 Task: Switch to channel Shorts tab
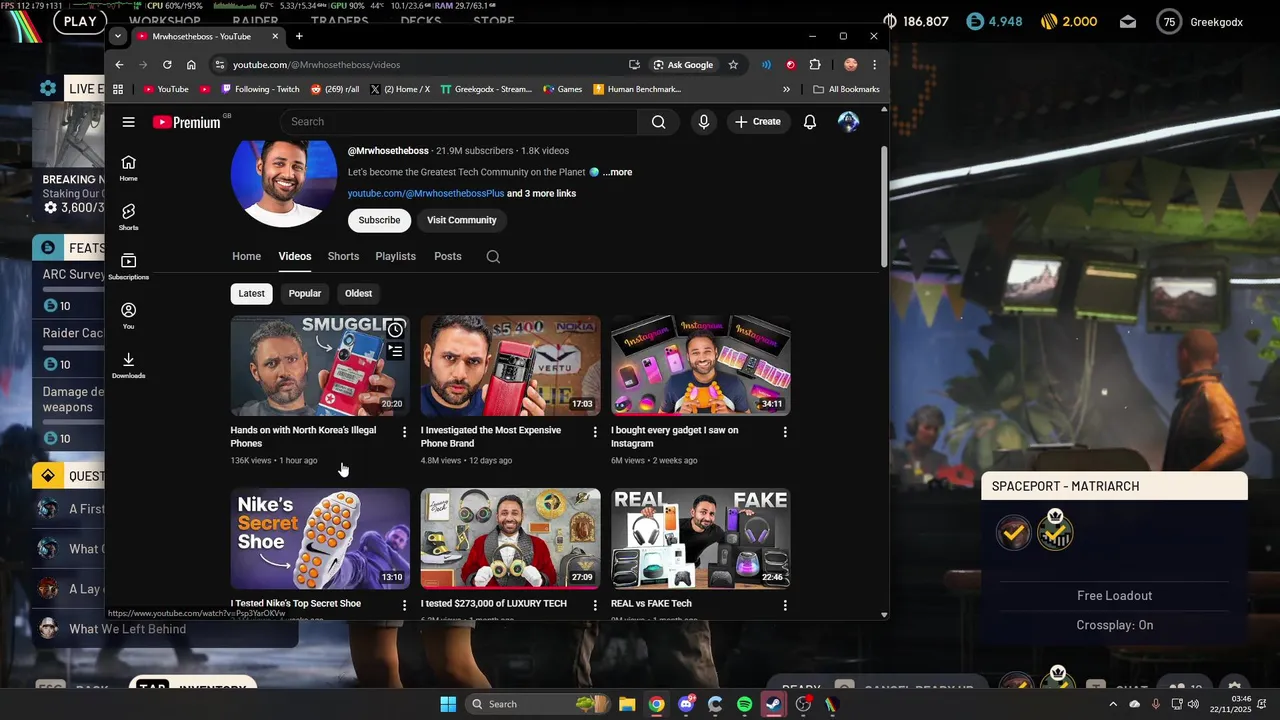(x=343, y=256)
